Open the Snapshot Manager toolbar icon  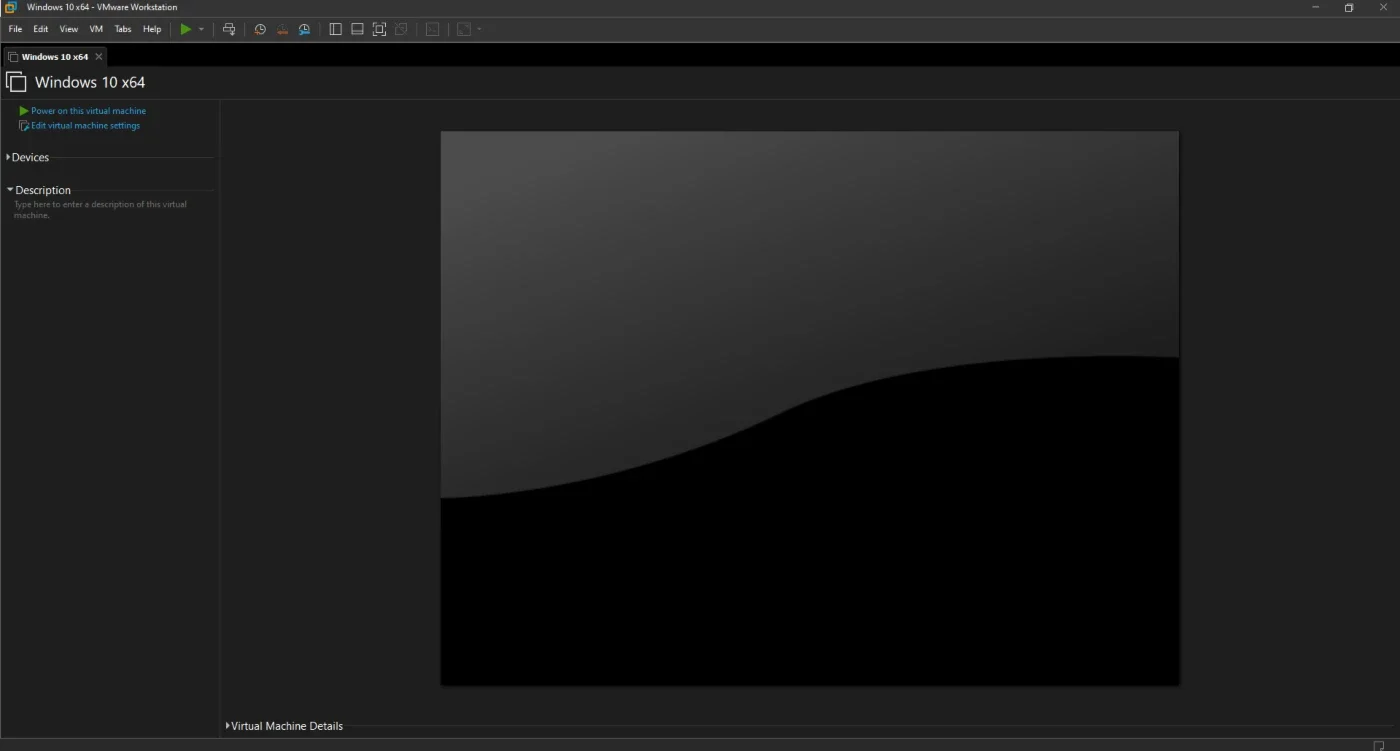(304, 29)
